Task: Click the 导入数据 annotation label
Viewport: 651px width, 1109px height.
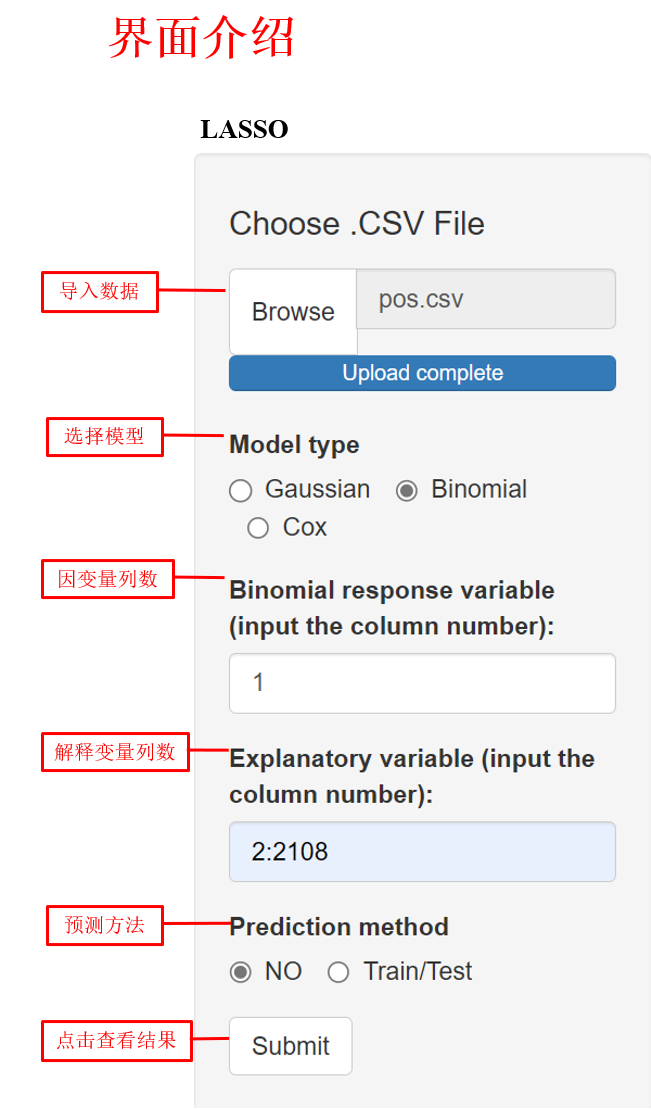Action: pyautogui.click(x=99, y=292)
